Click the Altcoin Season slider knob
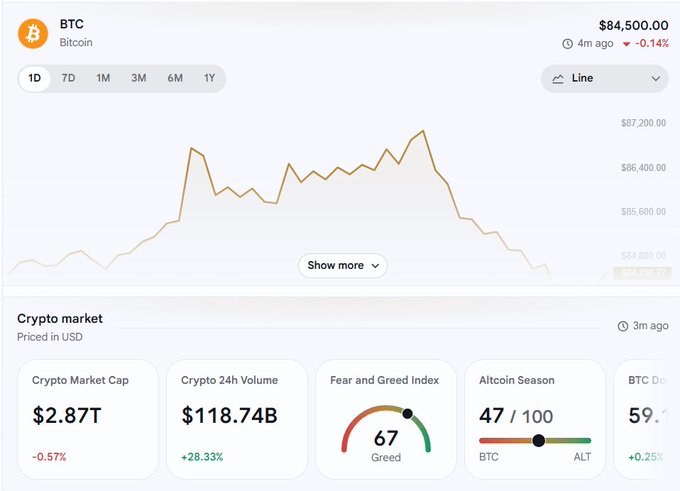 [x=539, y=441]
